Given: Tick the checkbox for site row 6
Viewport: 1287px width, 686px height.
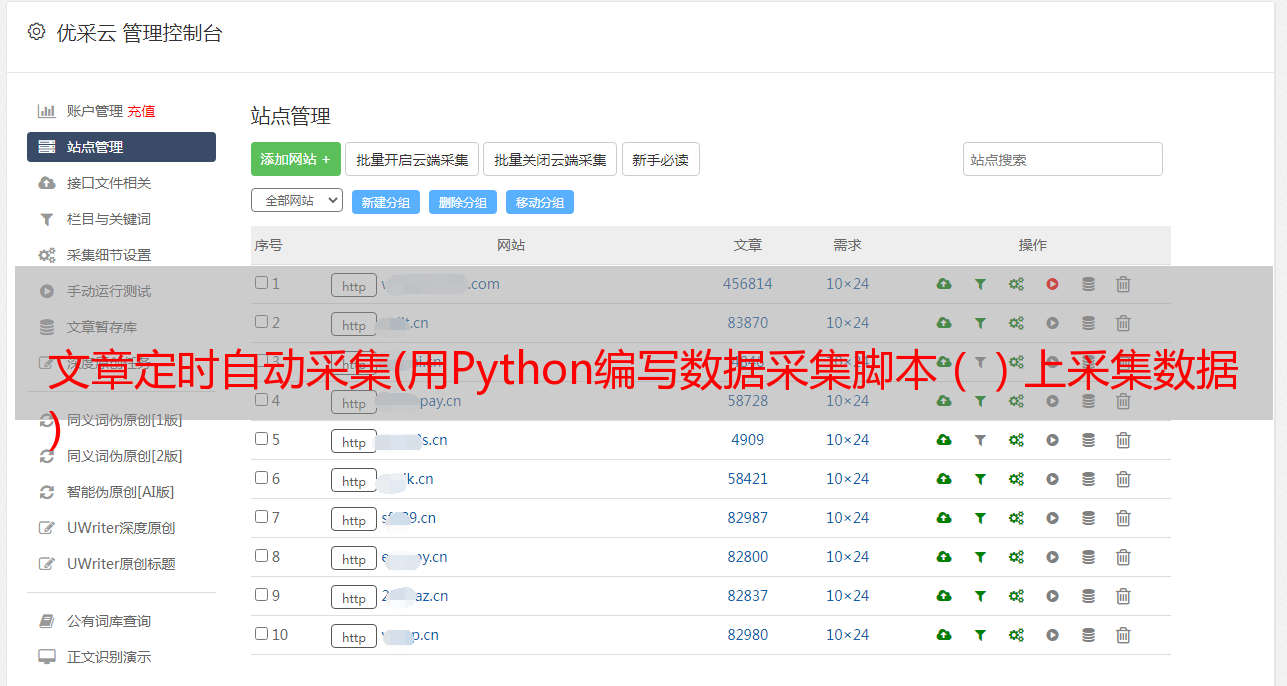Looking at the screenshot, I should 261,478.
